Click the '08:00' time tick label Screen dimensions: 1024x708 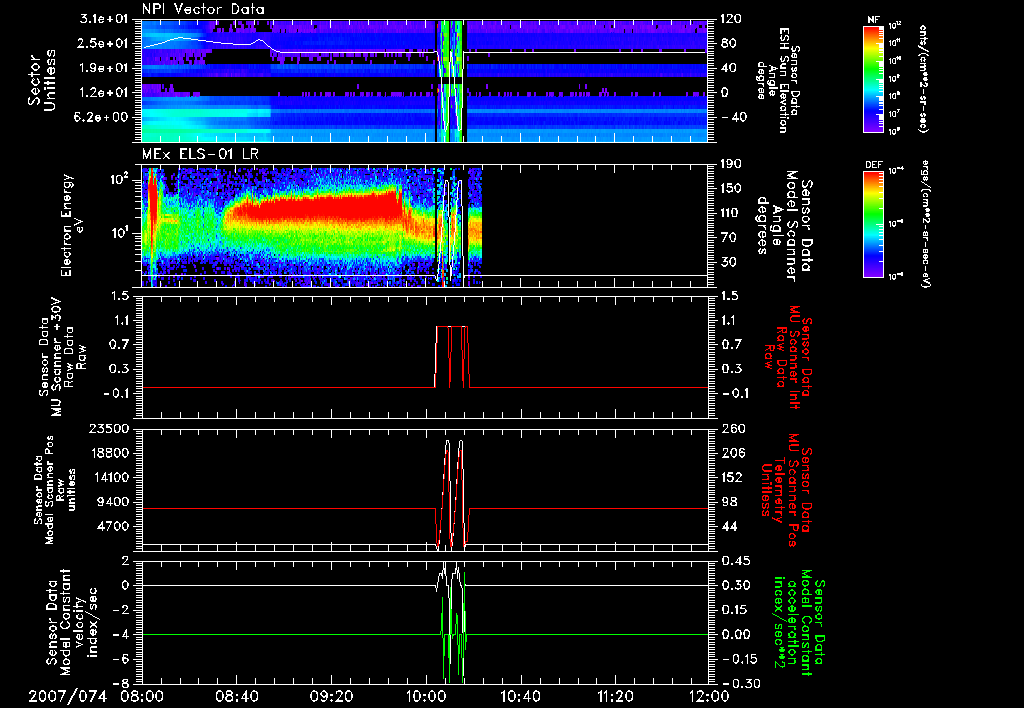click(x=142, y=697)
